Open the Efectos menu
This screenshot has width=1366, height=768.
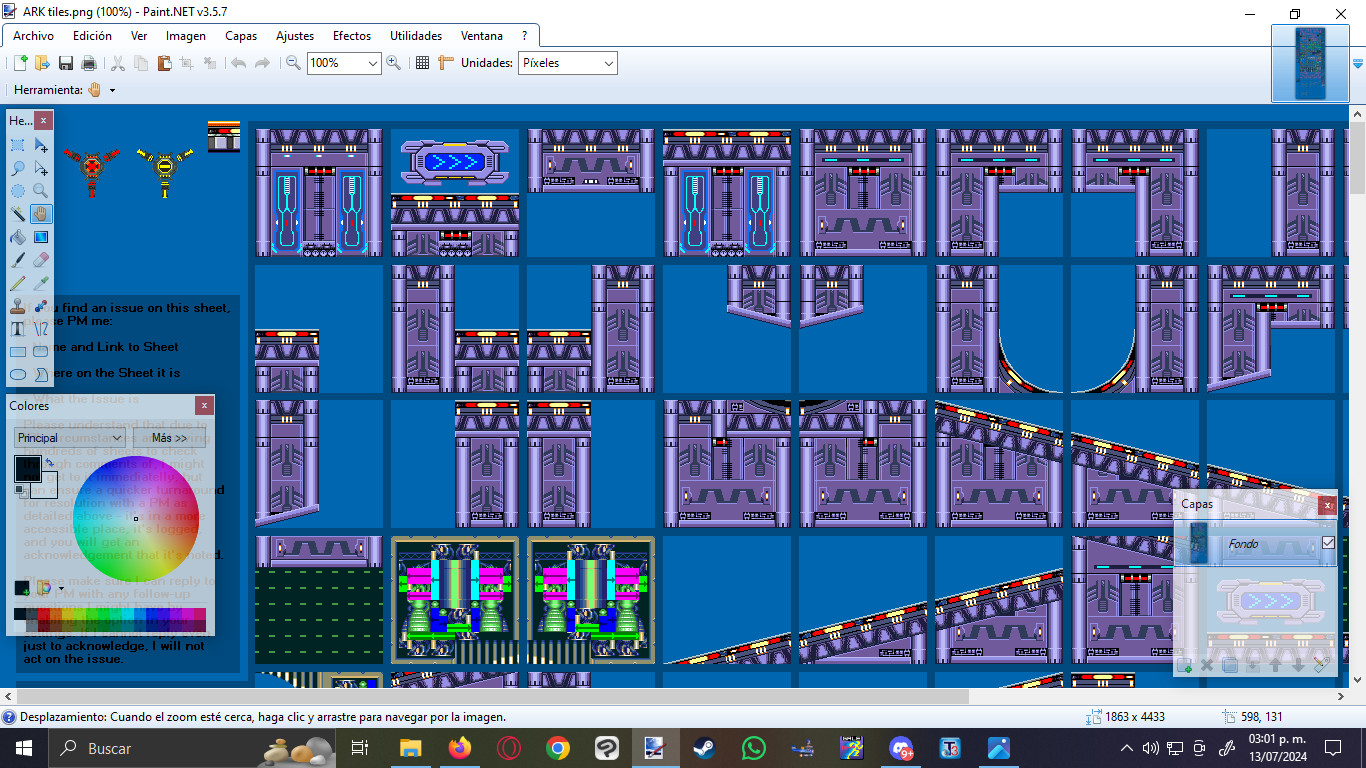tap(351, 35)
